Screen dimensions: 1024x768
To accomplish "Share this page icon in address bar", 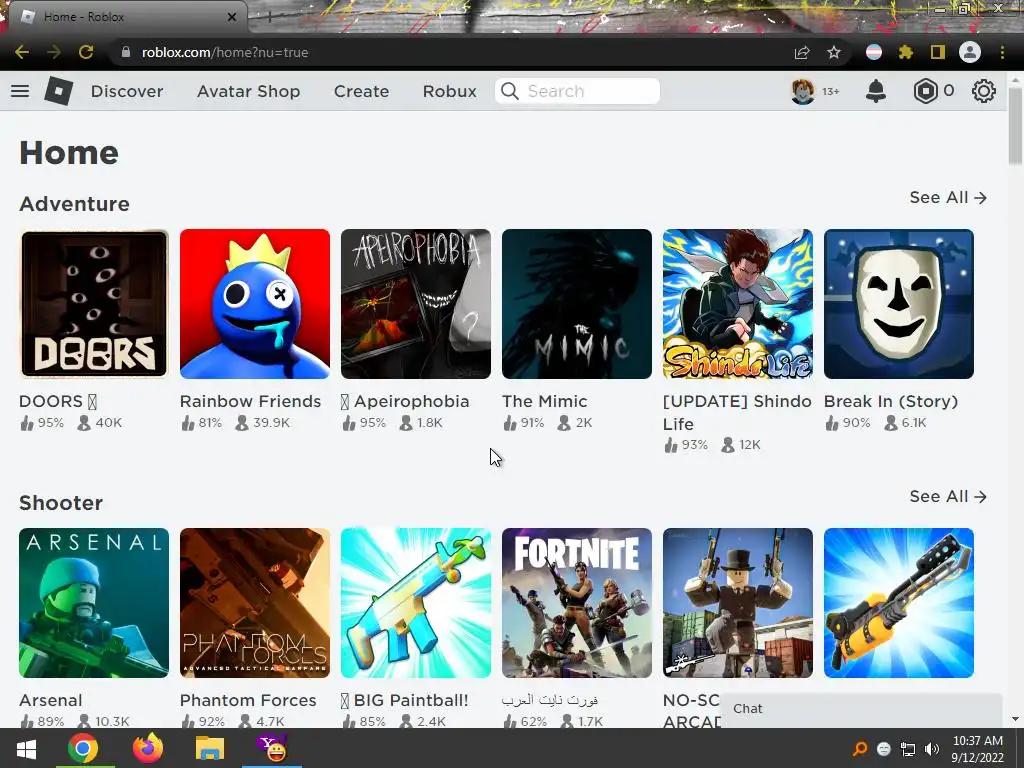I will [x=801, y=52].
